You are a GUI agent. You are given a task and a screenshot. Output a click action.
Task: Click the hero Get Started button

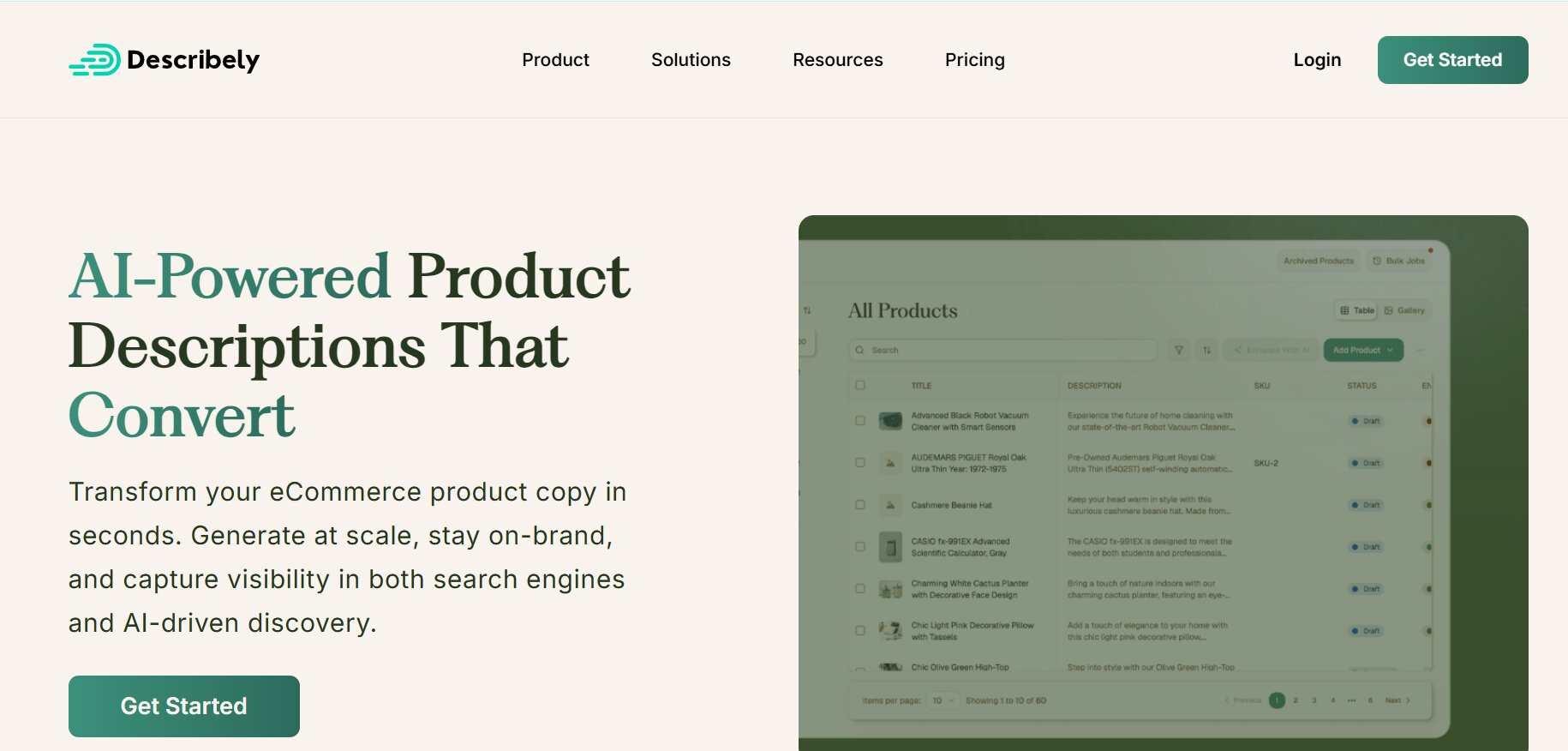(x=184, y=706)
